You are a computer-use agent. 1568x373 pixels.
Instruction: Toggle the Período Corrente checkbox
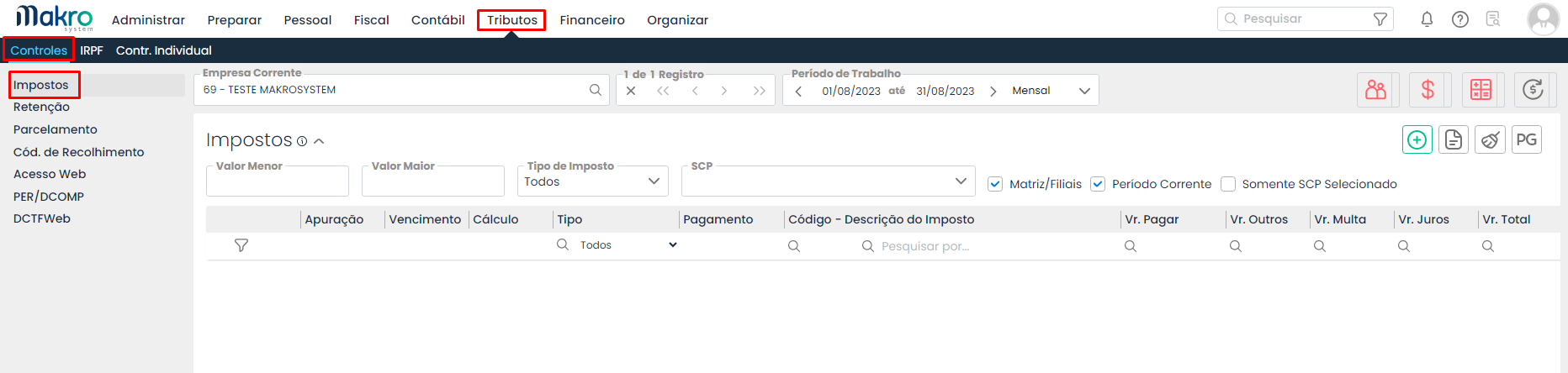coord(1098,184)
